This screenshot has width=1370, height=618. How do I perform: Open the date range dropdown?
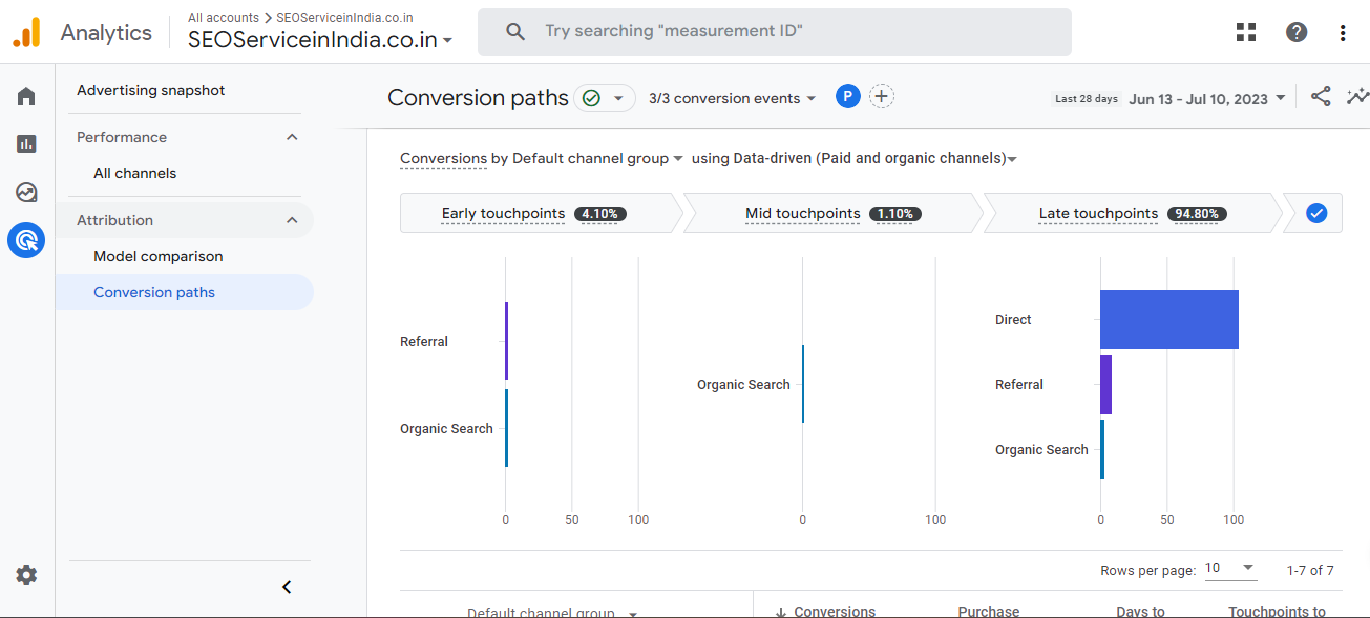coord(1207,99)
